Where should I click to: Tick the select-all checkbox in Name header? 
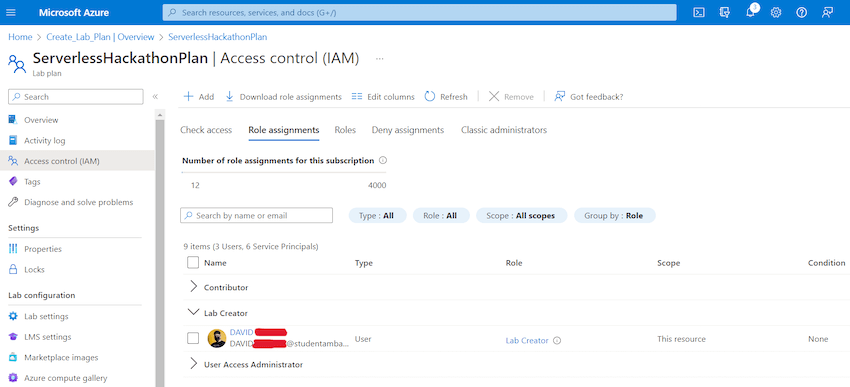click(193, 262)
